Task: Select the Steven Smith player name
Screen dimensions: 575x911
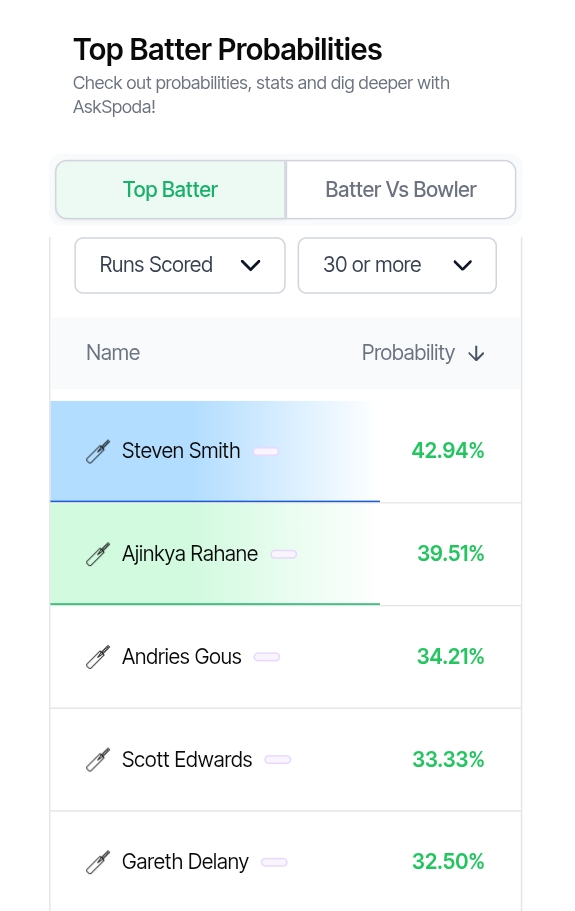Action: [181, 451]
